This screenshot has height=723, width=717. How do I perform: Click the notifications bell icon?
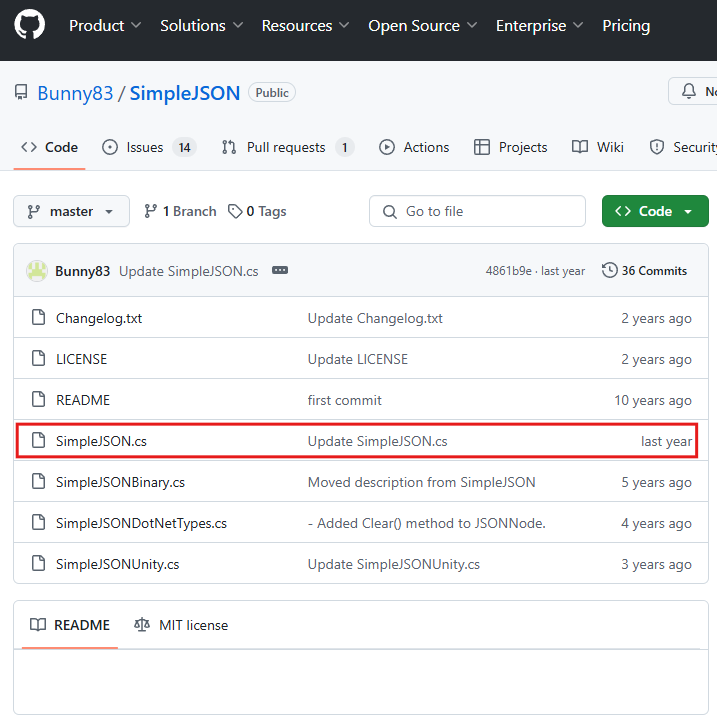tap(688, 91)
